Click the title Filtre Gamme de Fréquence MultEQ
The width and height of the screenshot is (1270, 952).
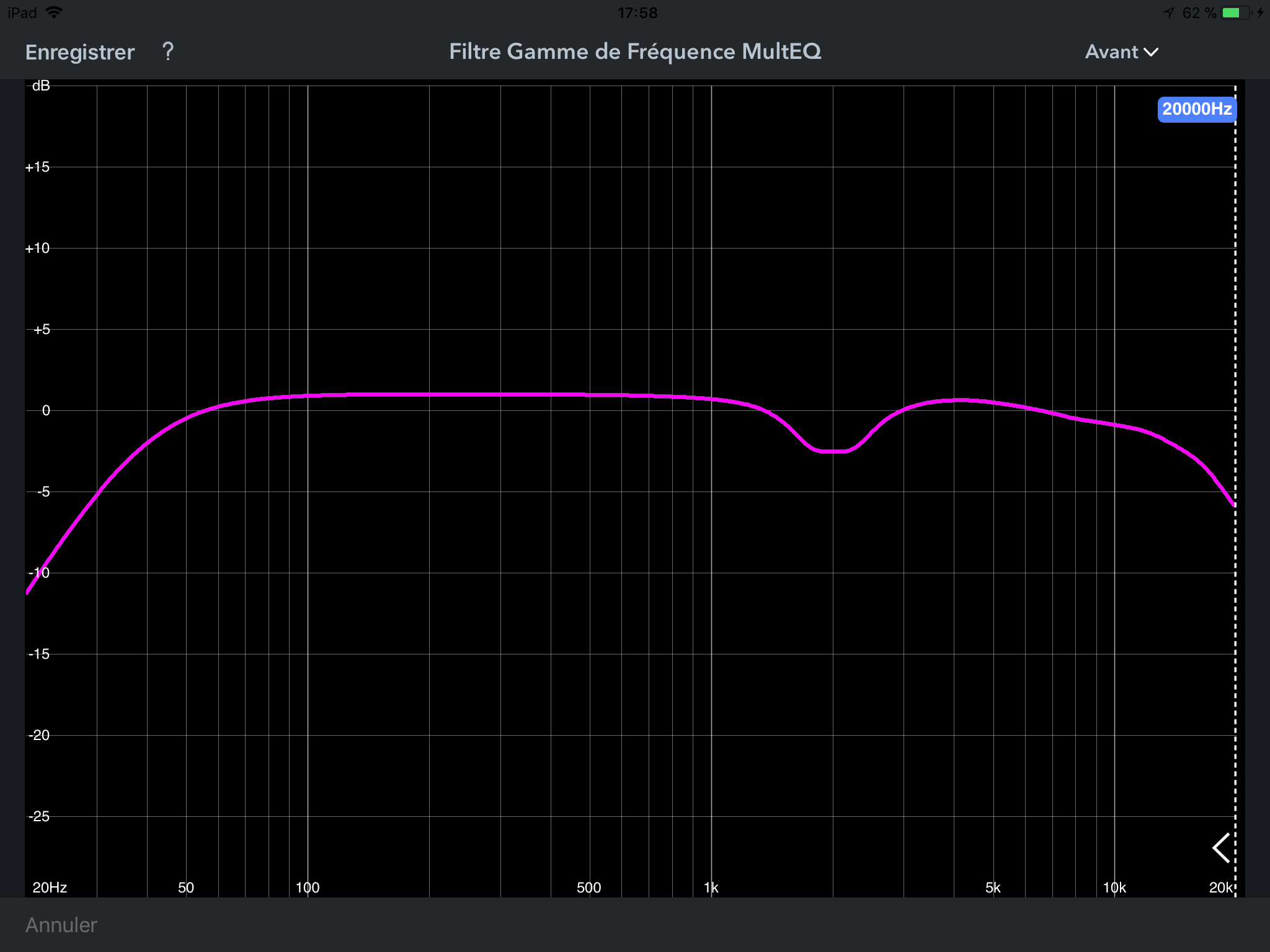tap(635, 51)
